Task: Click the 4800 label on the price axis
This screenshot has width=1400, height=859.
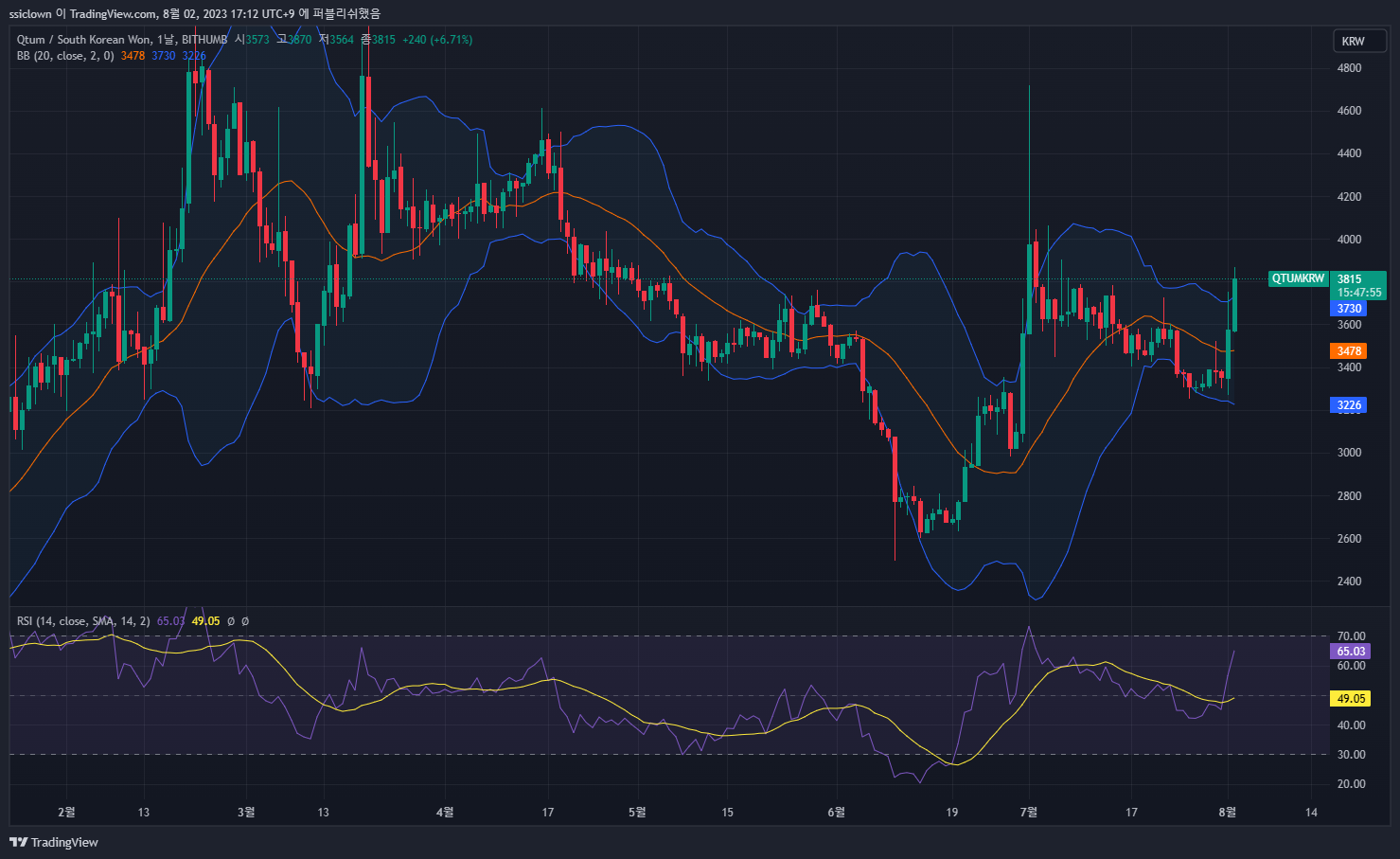Action: click(1350, 68)
